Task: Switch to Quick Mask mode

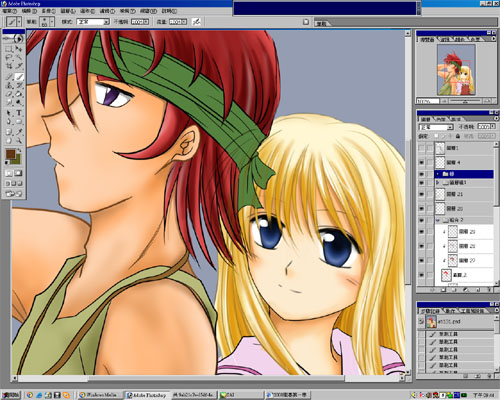Action: pos(18,173)
